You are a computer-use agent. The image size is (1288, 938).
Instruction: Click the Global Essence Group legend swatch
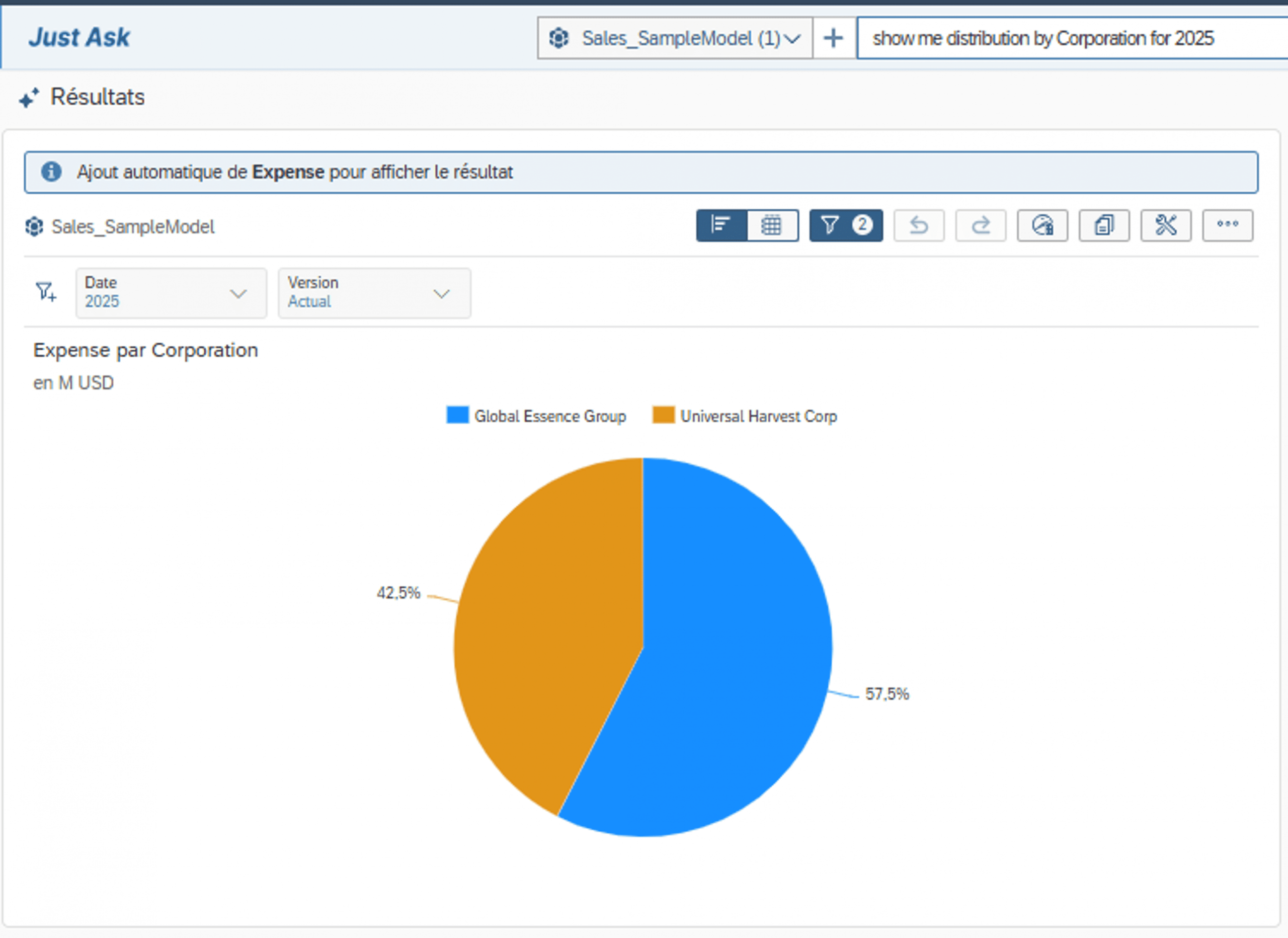point(457,415)
